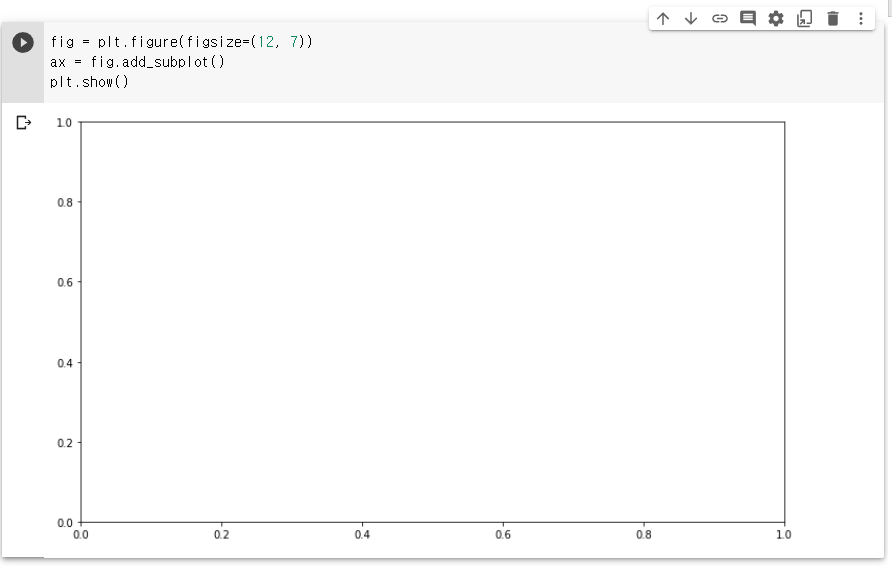892x566 pixels.
Task: Add a comment to the cell
Action: [x=748, y=19]
